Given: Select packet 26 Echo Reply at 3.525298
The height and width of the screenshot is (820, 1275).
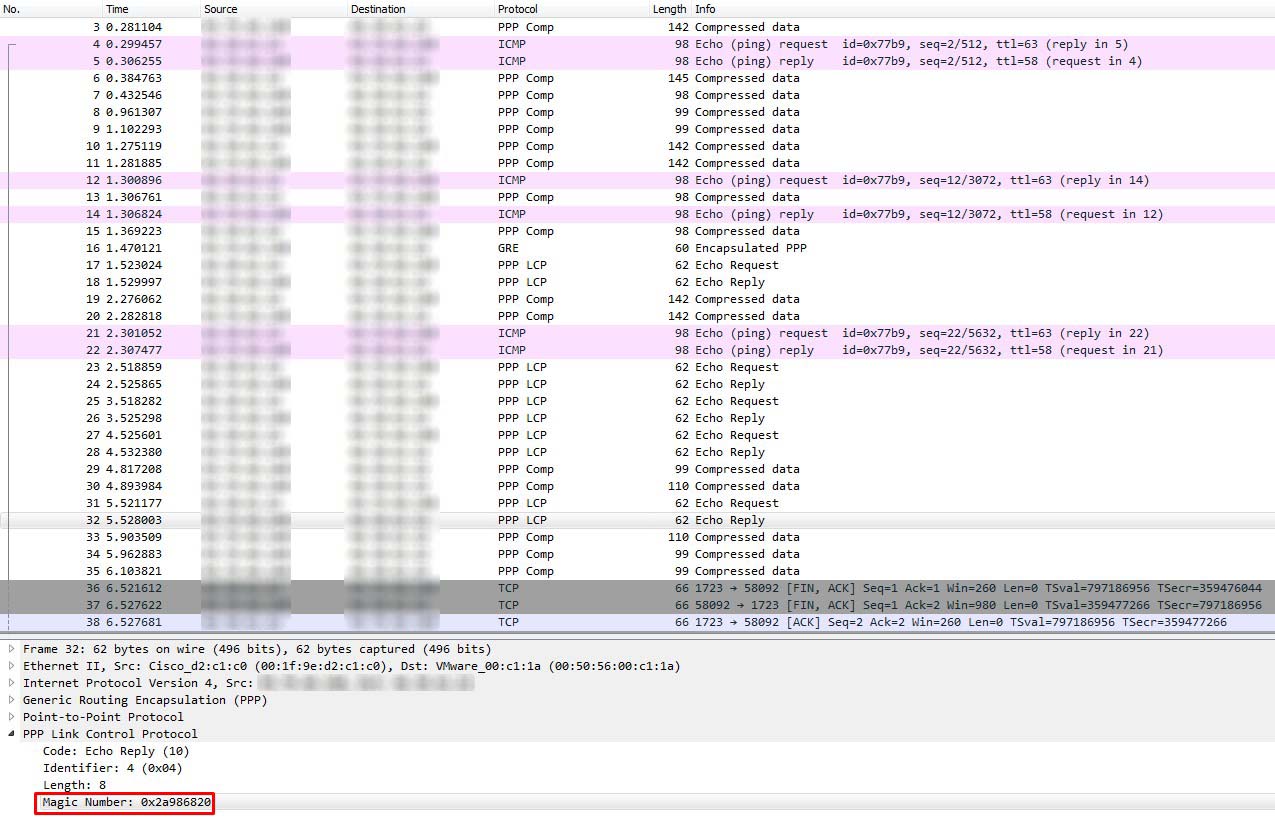Looking at the screenshot, I should [x=637, y=418].
